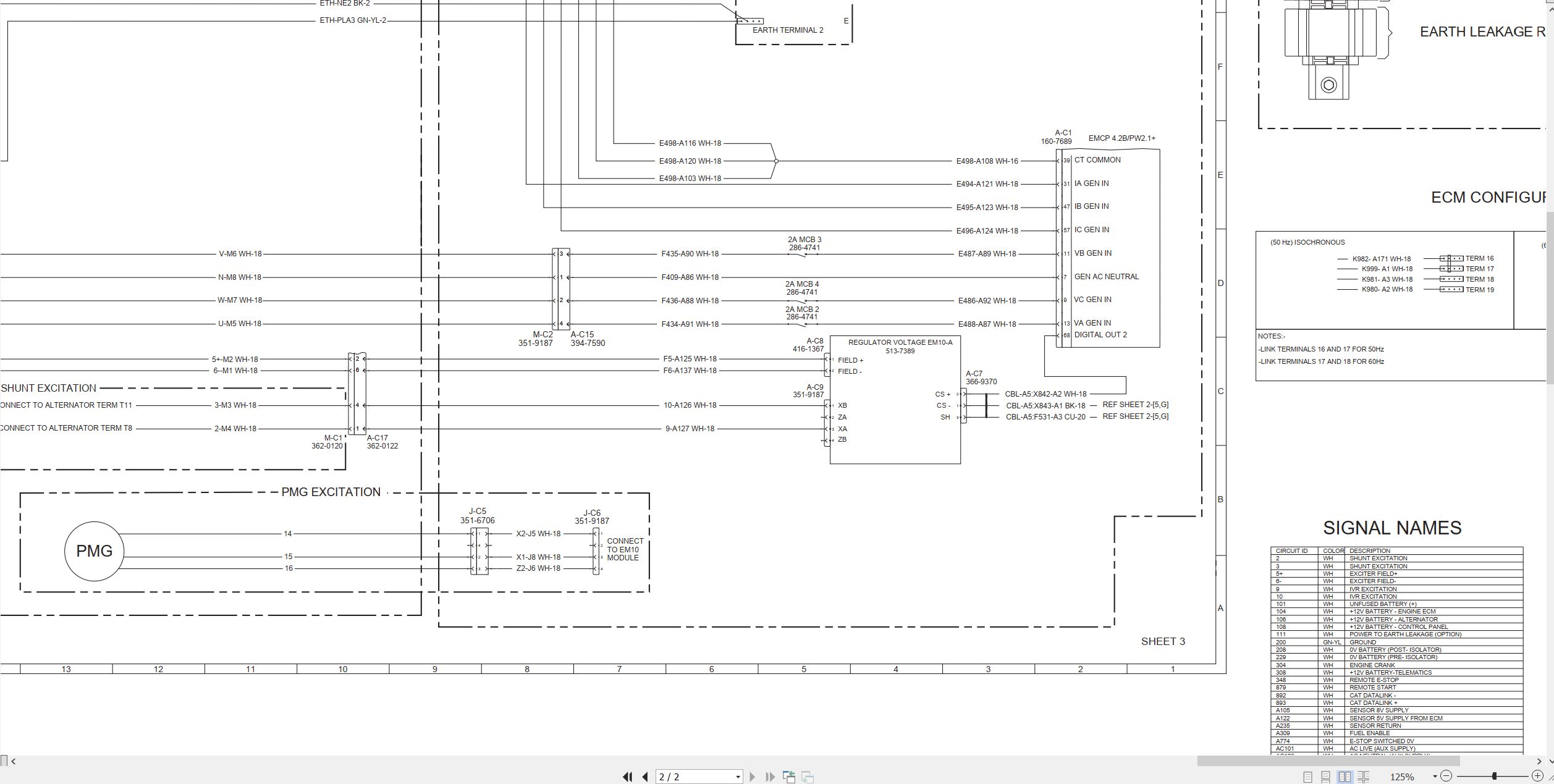Switch to single page layout

click(1307, 777)
